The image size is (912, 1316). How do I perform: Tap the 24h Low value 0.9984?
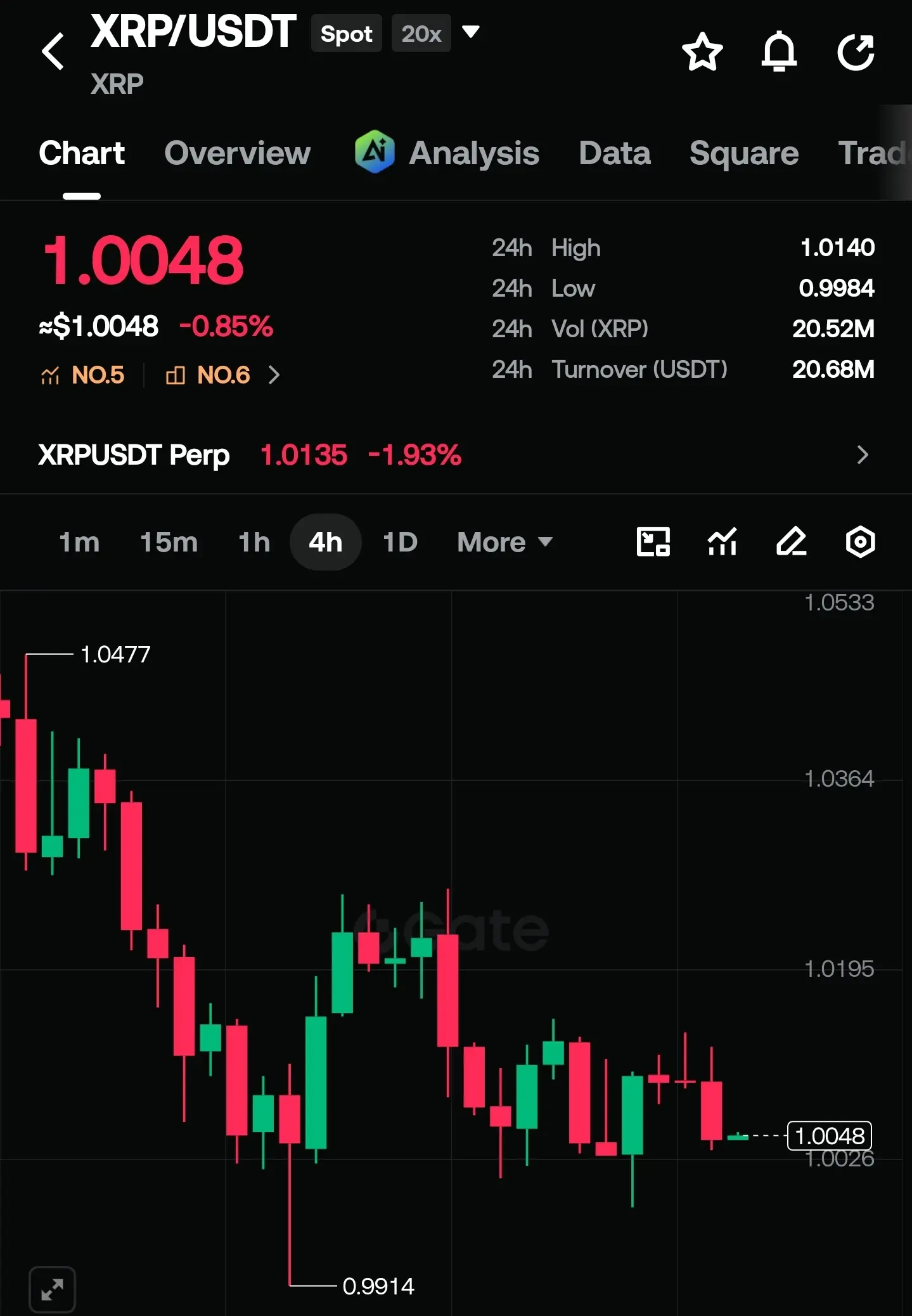[x=837, y=288]
